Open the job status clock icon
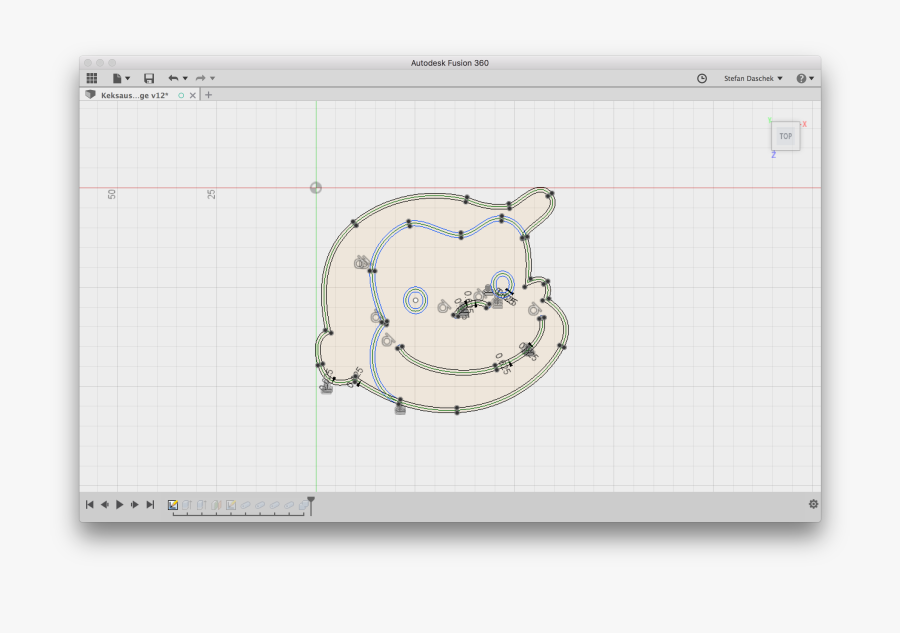The height and width of the screenshot is (633, 900). [702, 78]
